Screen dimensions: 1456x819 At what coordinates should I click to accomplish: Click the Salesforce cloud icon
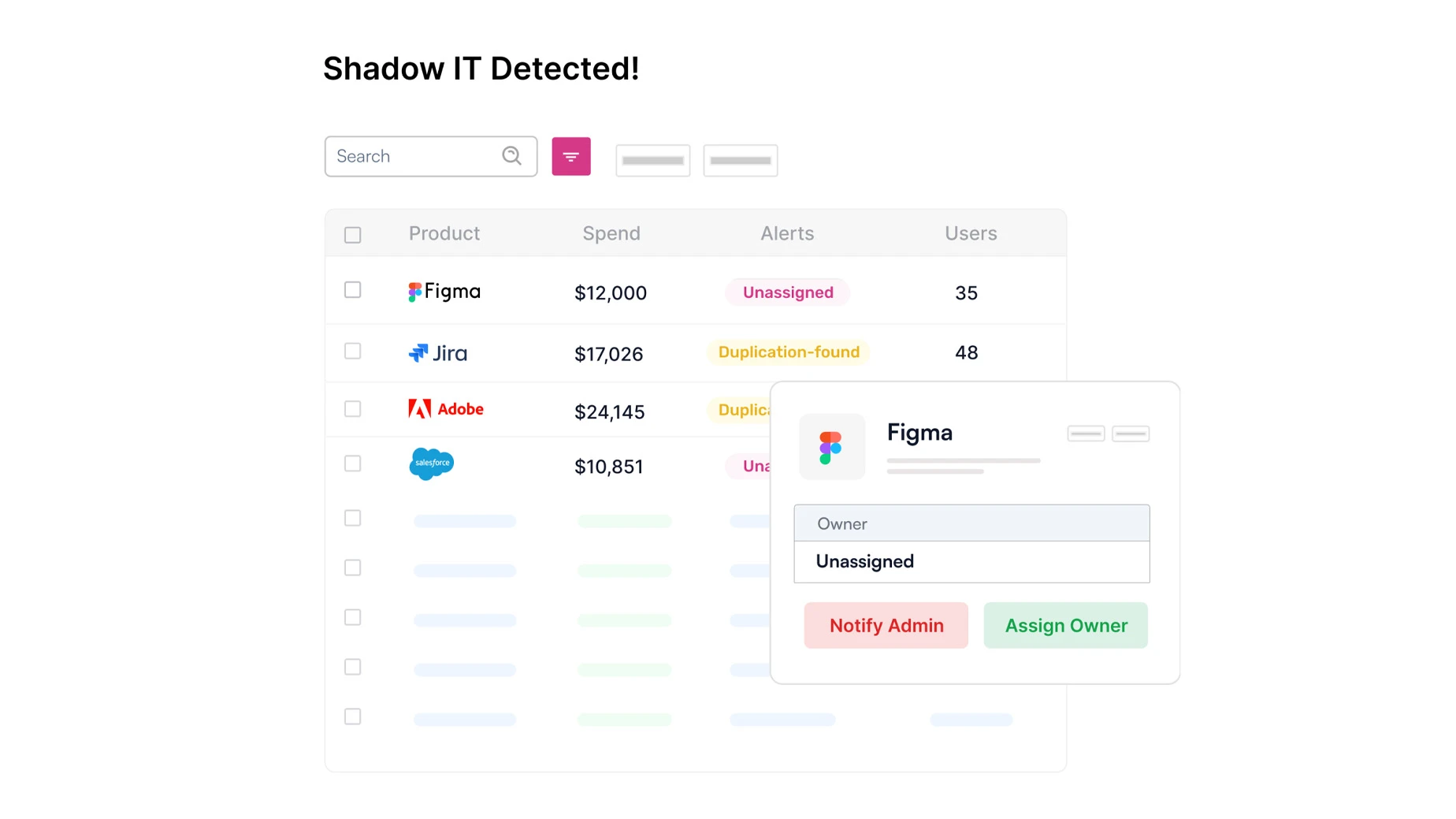point(431,464)
